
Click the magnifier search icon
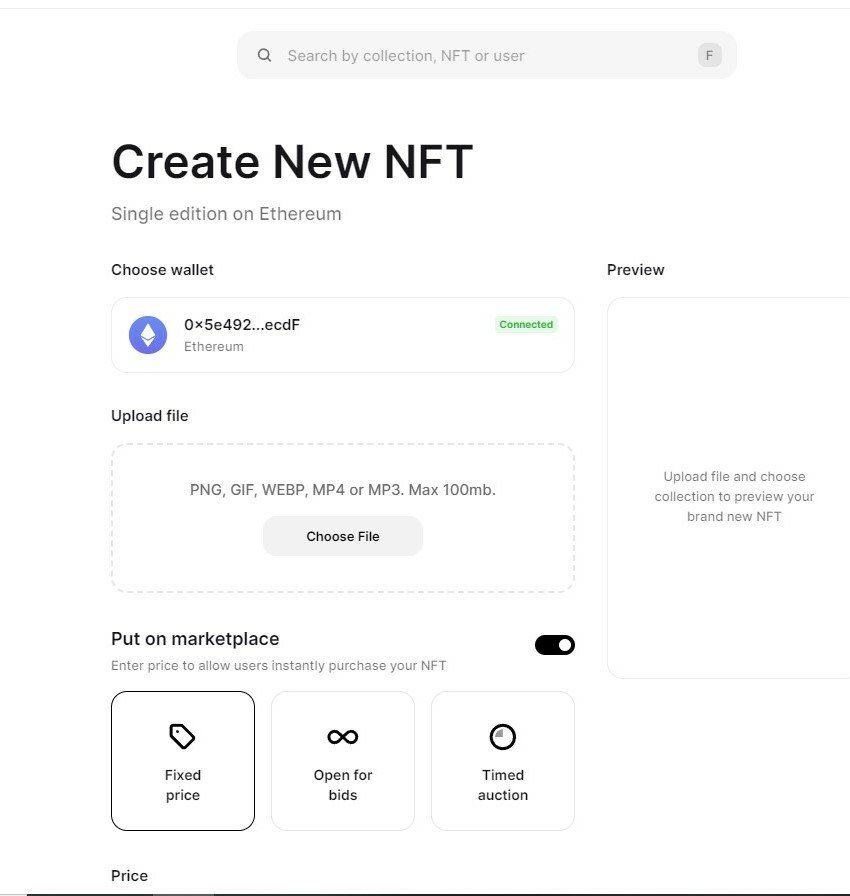[x=264, y=55]
